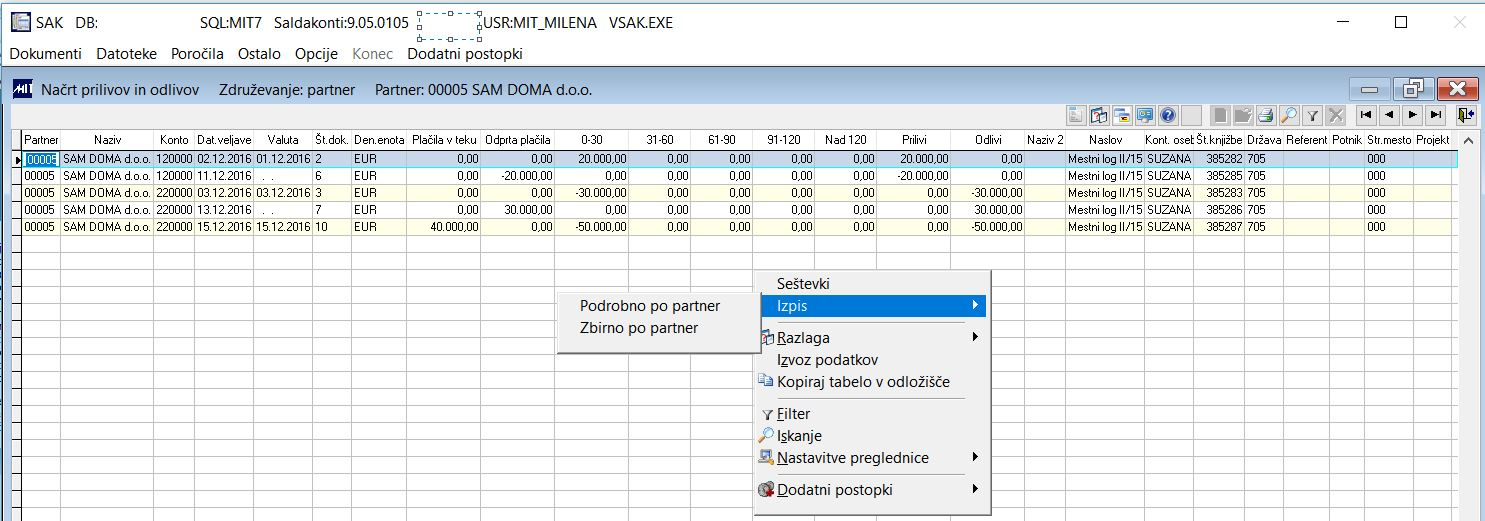This screenshot has width=1485, height=521.
Task: Open Dodatni postopki in the menu bar
Action: (465, 54)
